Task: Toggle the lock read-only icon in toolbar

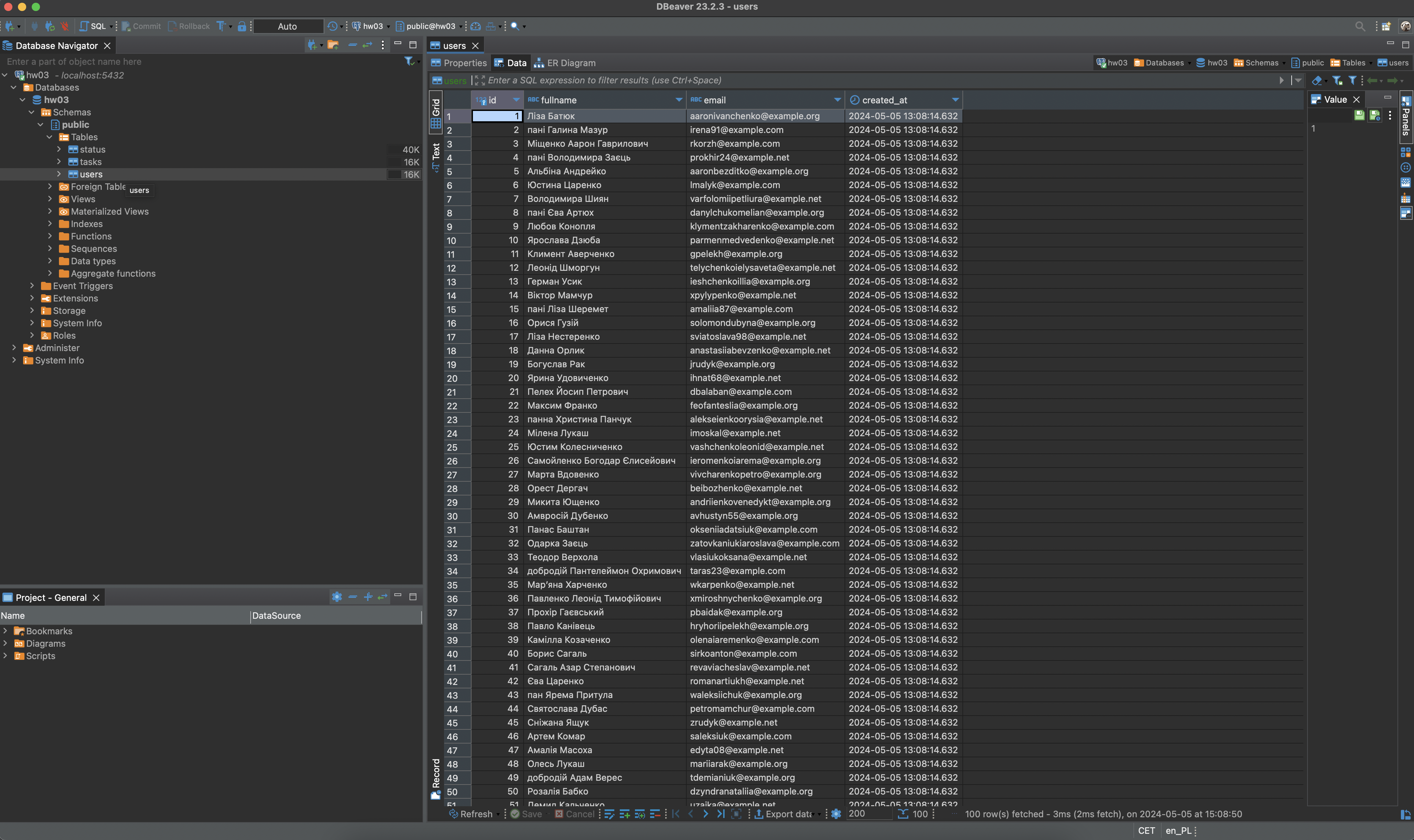Action: (x=242, y=26)
